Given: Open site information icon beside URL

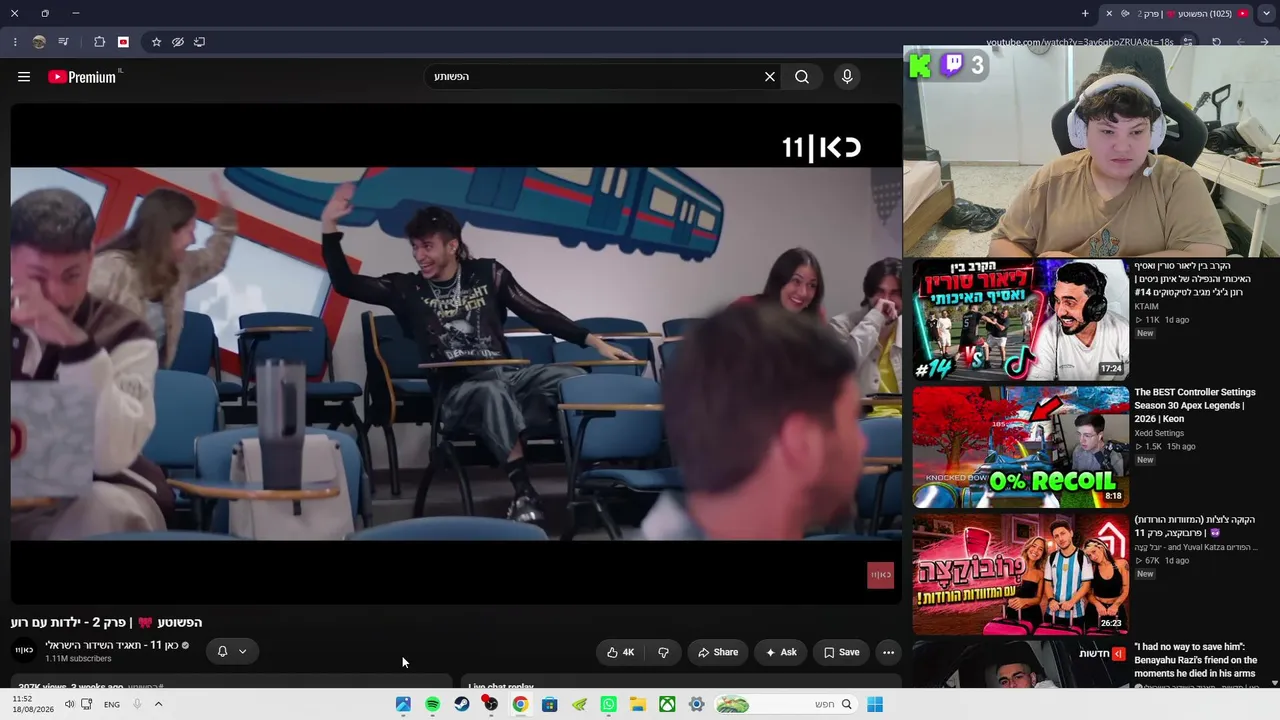Looking at the screenshot, I should [x=1188, y=42].
